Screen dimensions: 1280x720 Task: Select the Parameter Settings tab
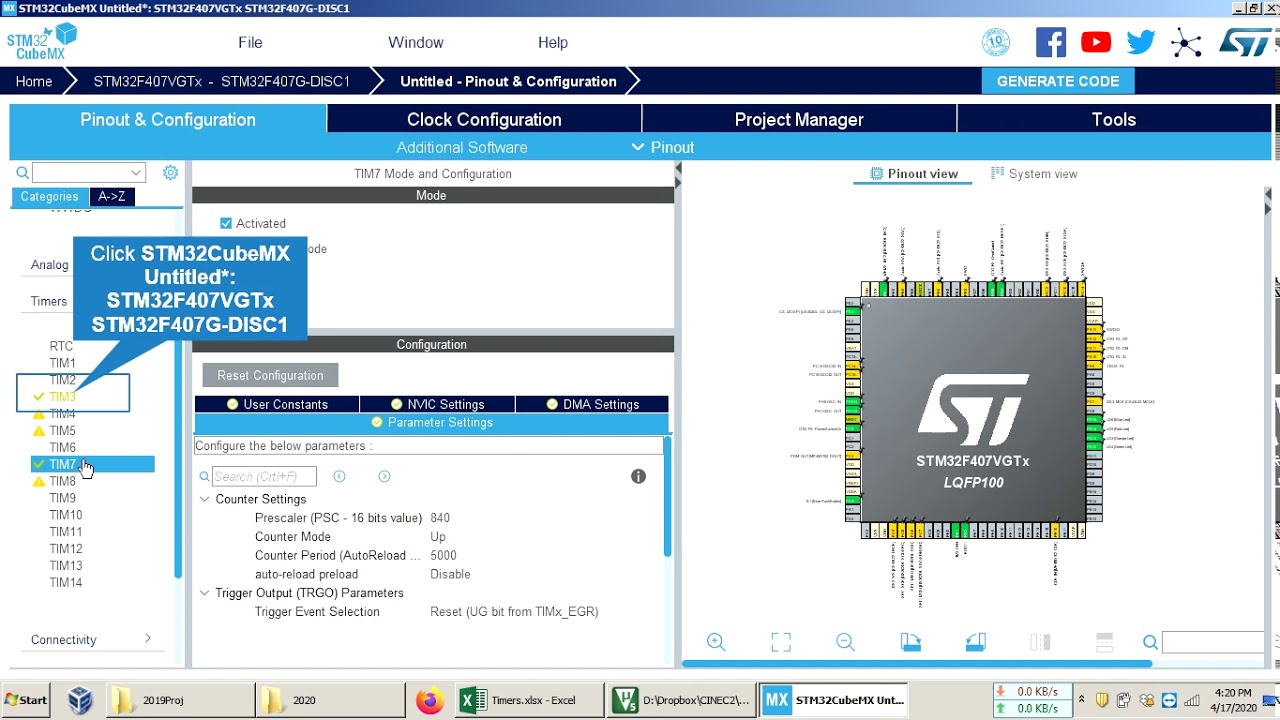[x=431, y=422]
